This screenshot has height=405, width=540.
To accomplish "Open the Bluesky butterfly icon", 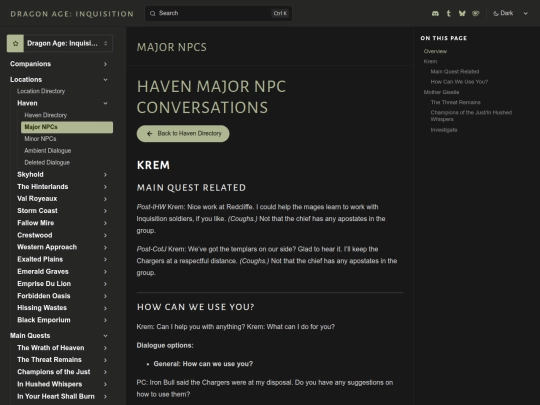I will click(462, 13).
